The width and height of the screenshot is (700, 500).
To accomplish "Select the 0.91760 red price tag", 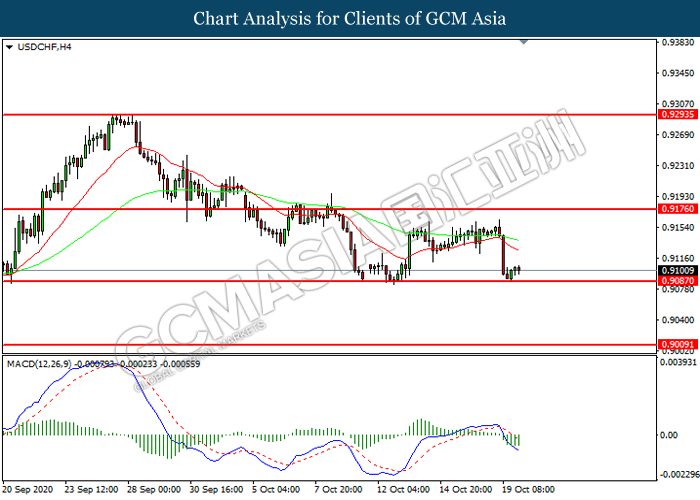I will tap(678, 208).
